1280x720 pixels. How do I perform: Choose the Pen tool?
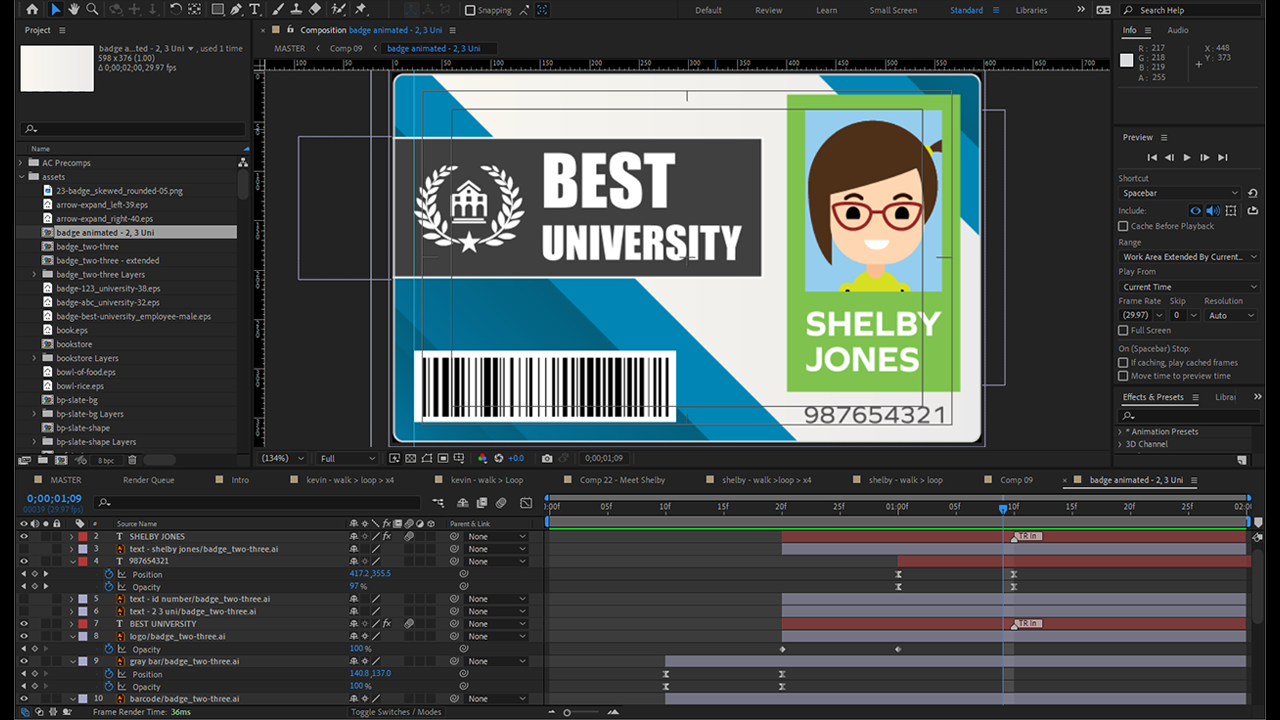coord(236,9)
